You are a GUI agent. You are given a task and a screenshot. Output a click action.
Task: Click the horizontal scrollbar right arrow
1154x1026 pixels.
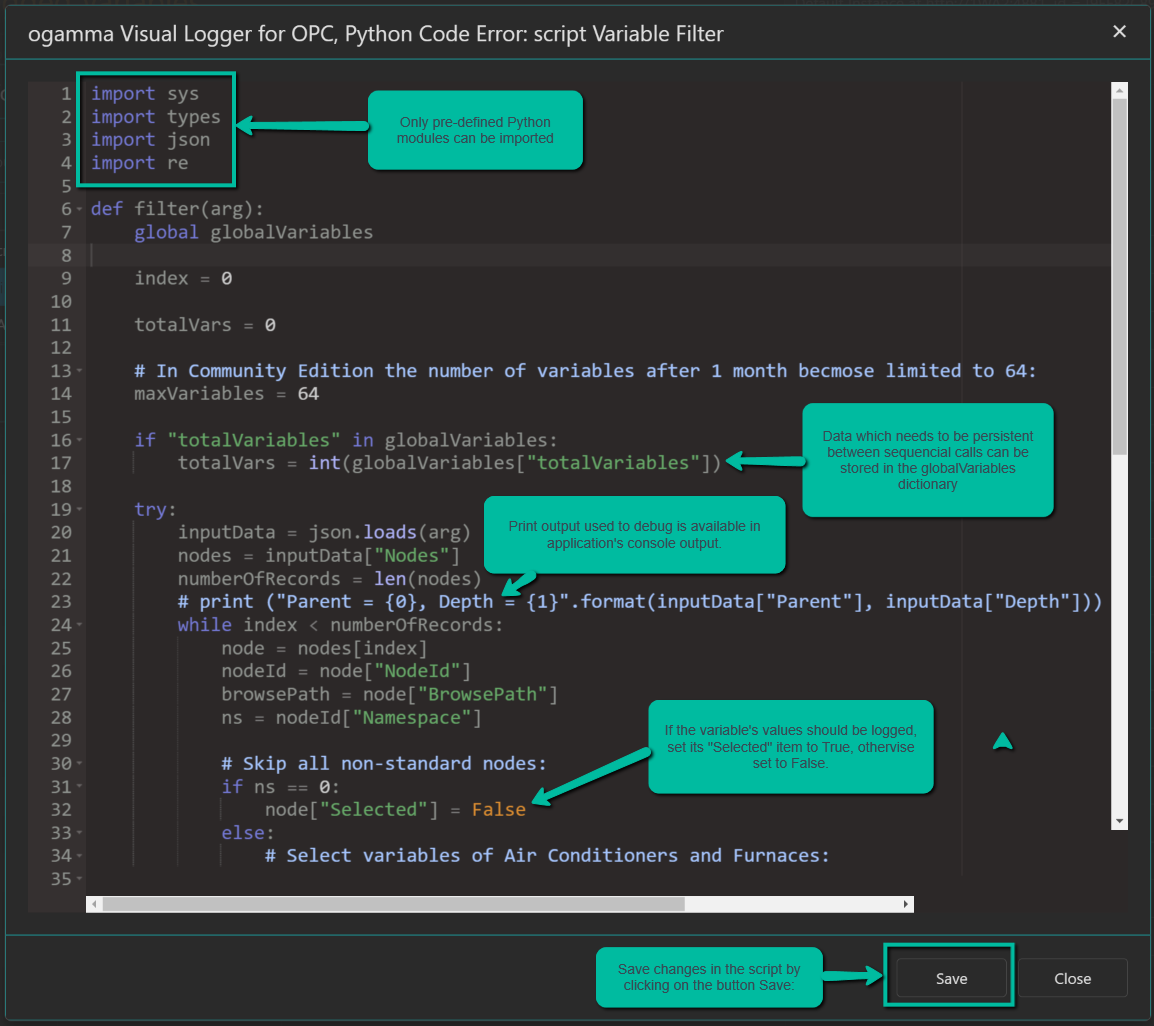pos(906,904)
